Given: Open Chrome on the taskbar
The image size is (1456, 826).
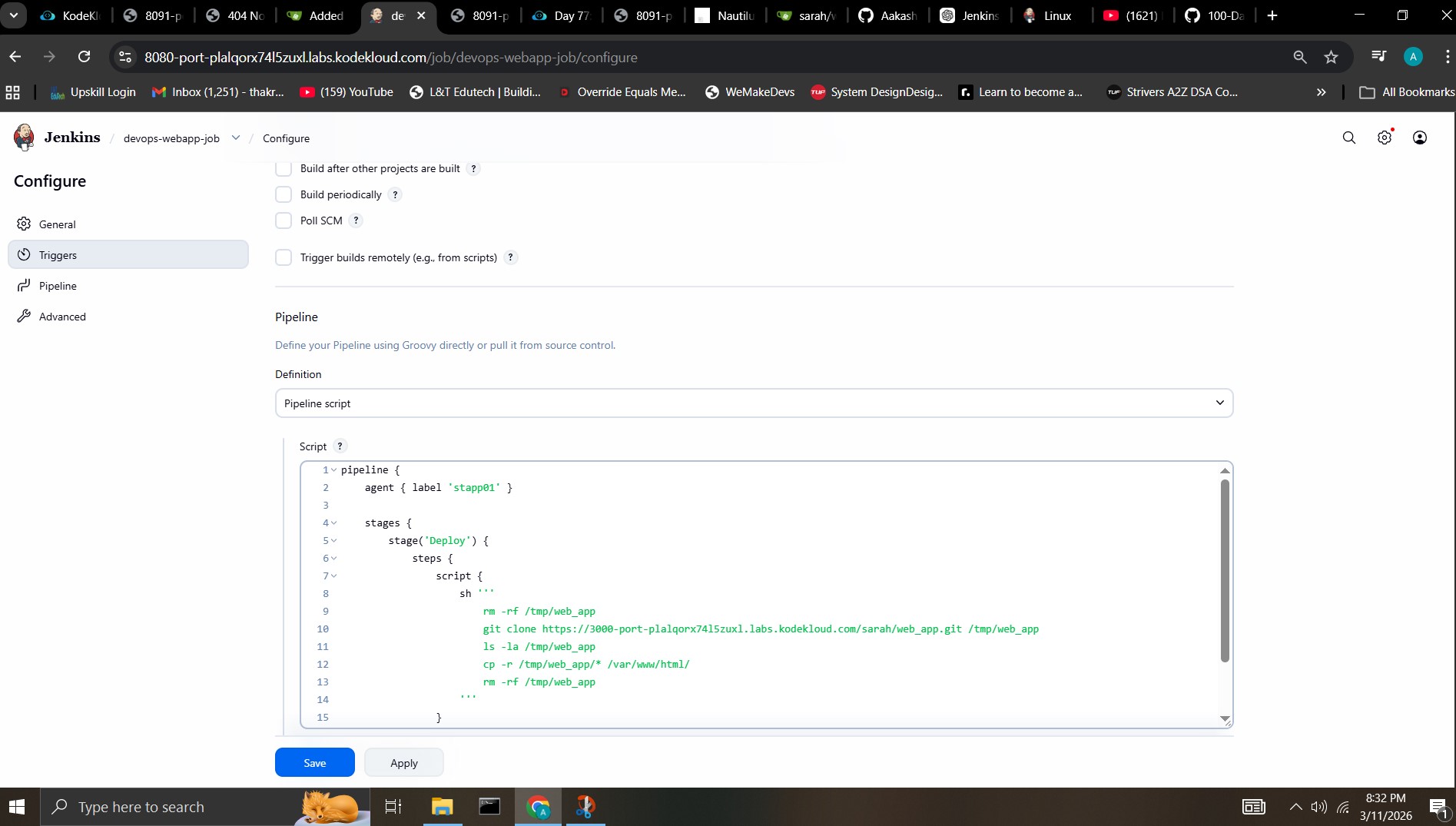Looking at the screenshot, I should coord(538,807).
